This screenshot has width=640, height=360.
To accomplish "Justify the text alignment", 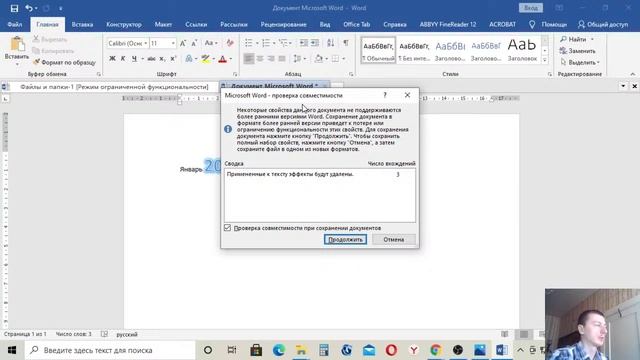I will point(282,59).
